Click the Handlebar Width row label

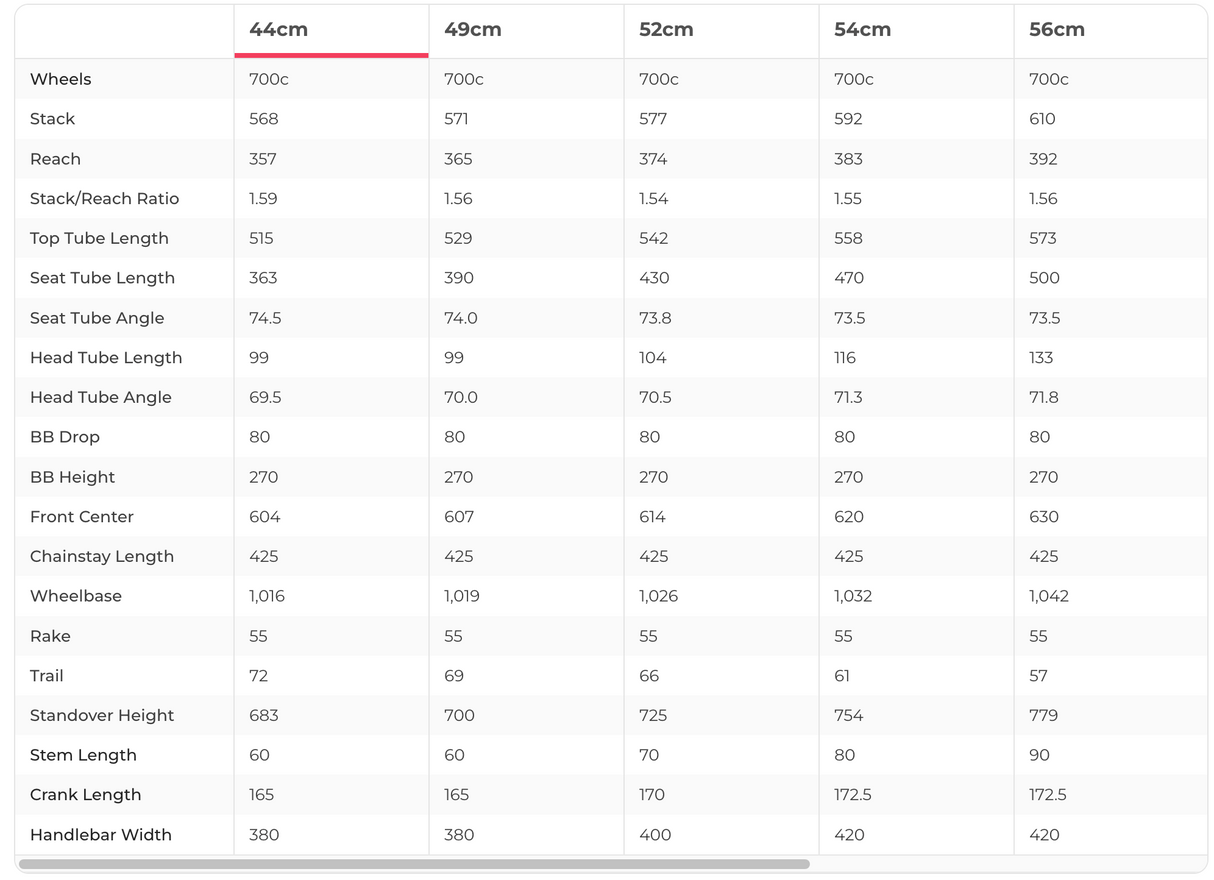point(101,835)
